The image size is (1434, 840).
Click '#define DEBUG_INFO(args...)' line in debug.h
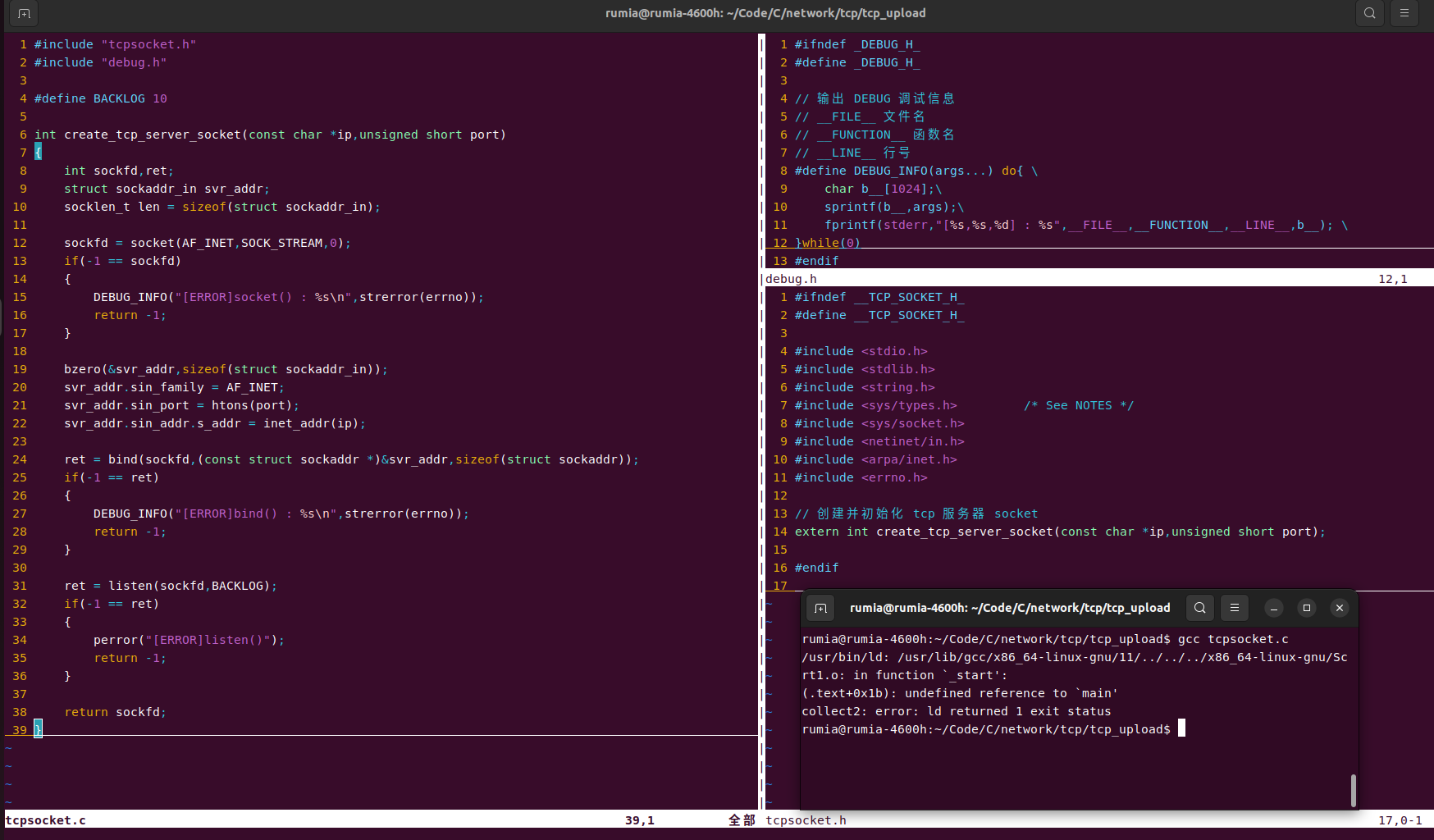[x=916, y=171]
